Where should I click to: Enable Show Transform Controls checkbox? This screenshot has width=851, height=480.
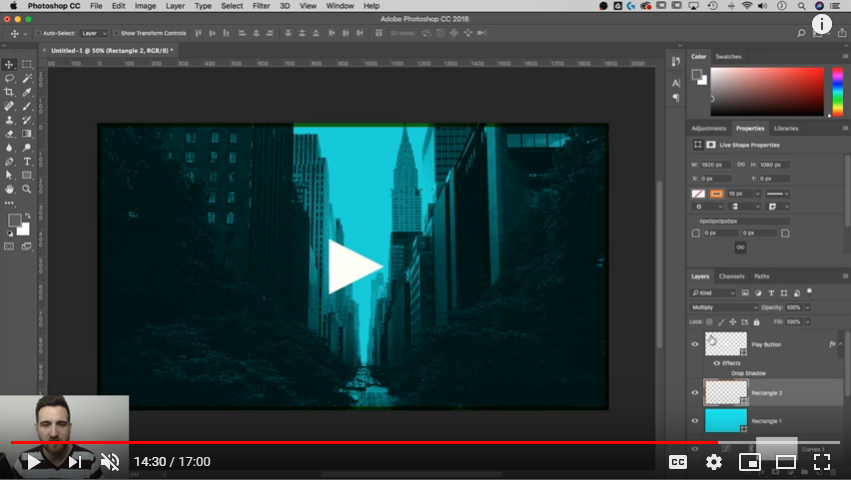(116, 33)
